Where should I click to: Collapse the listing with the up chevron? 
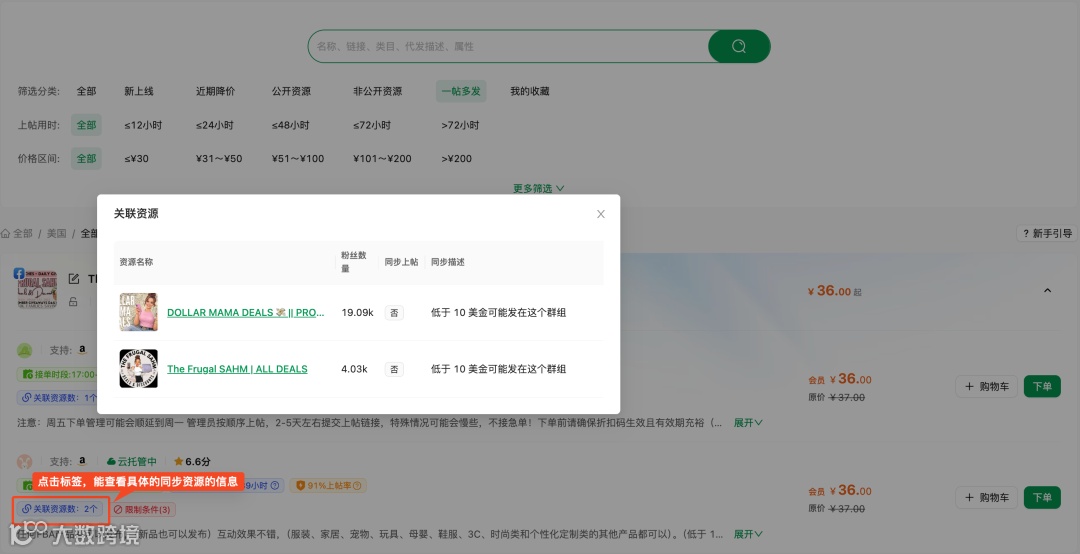[x=1047, y=291]
